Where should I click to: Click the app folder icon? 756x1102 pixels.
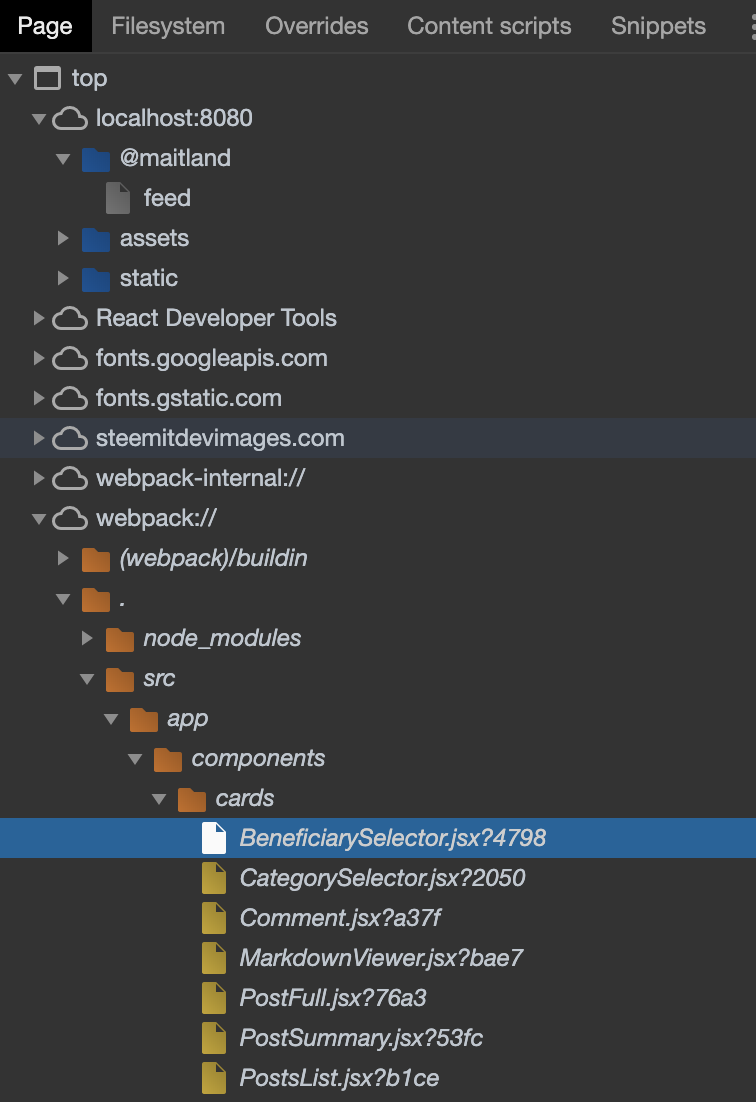point(143,720)
